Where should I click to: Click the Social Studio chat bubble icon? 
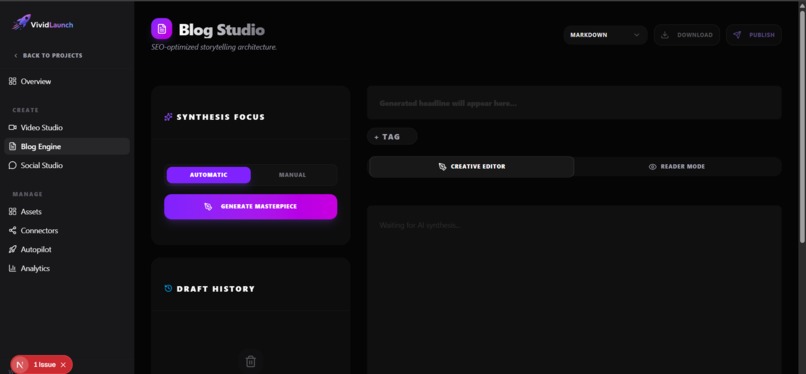pyautogui.click(x=13, y=165)
